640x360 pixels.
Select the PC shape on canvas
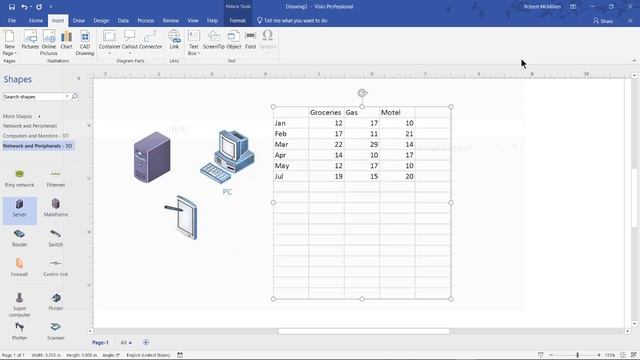coord(227,157)
